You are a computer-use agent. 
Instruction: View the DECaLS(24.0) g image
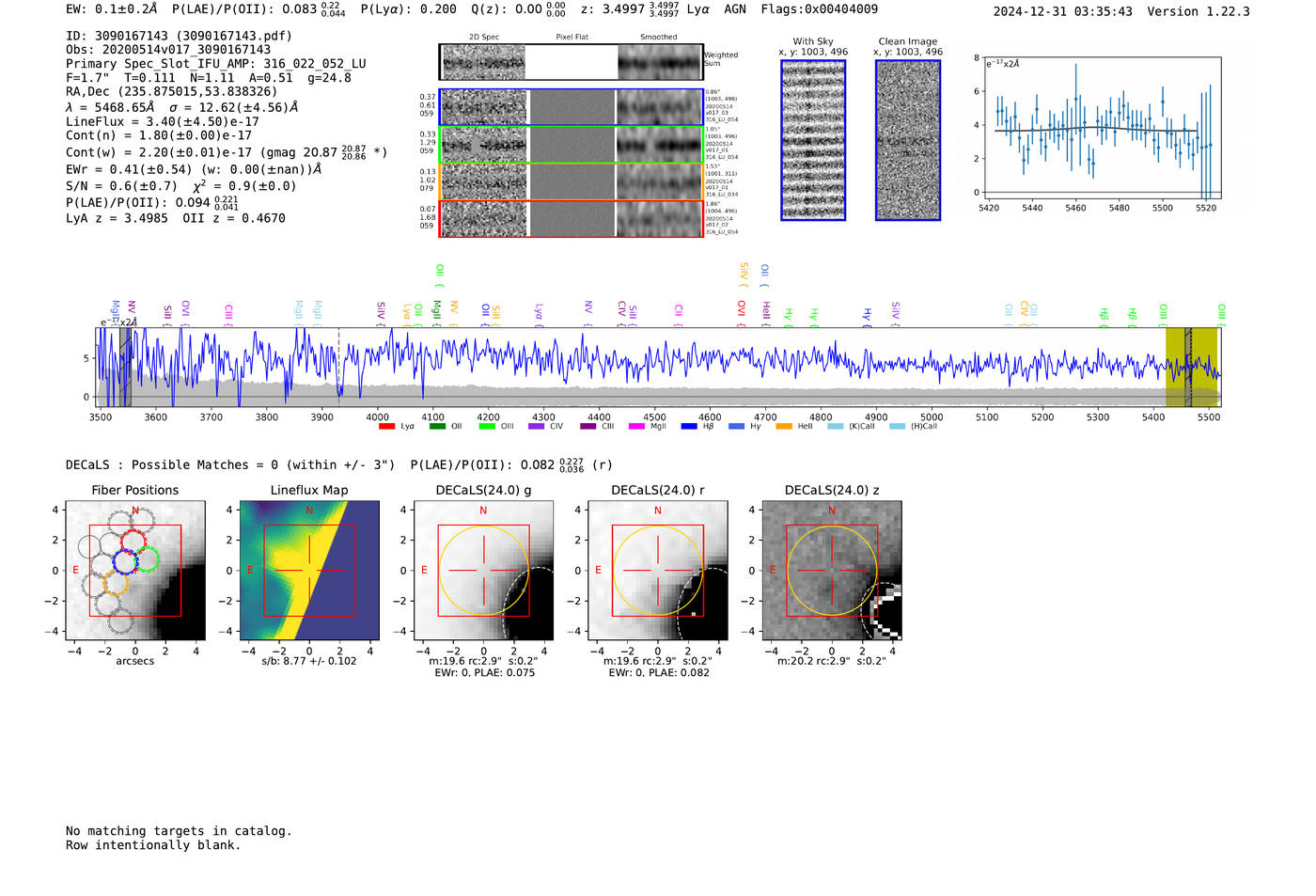click(x=484, y=571)
